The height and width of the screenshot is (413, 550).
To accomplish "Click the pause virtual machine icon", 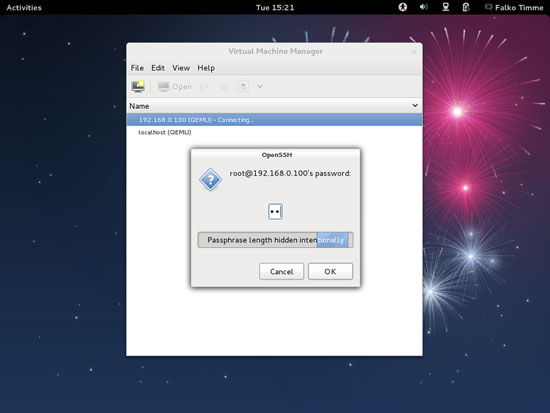I will pyautogui.click(x=223, y=86).
